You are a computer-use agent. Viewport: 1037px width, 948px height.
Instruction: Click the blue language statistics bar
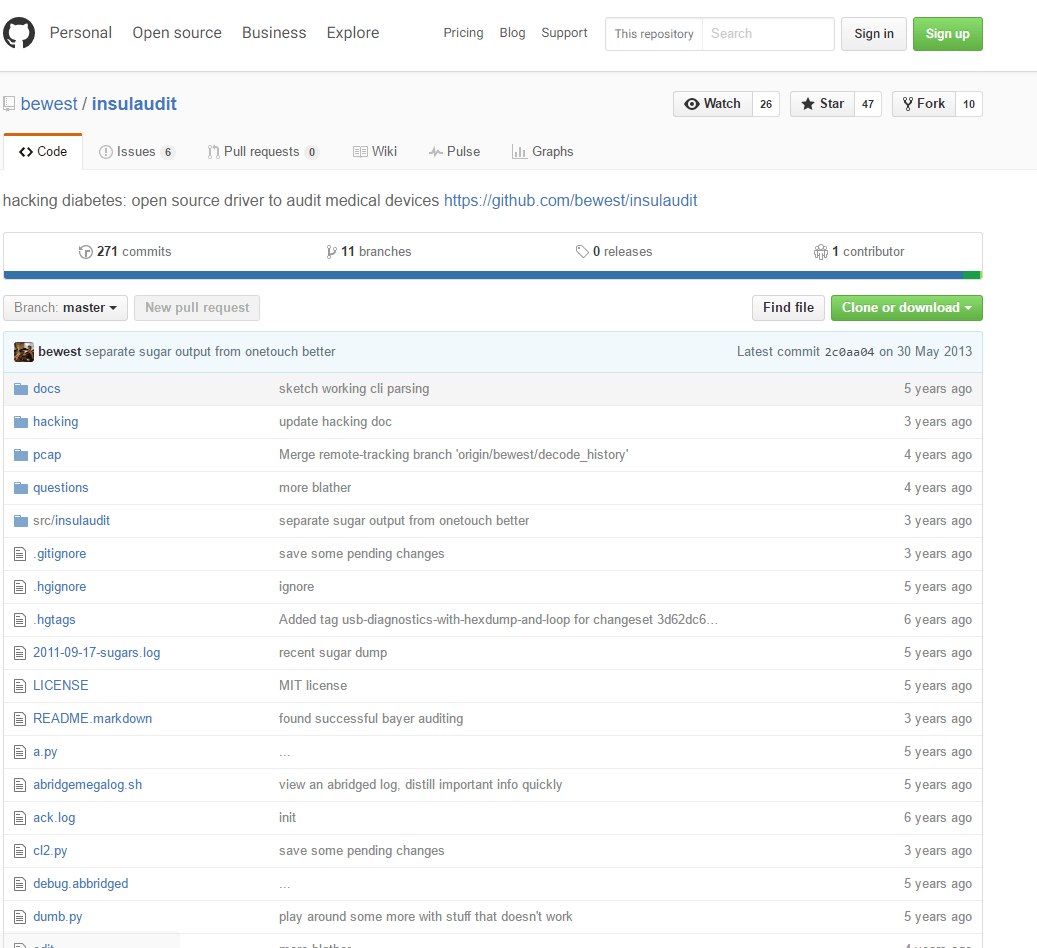[480, 273]
